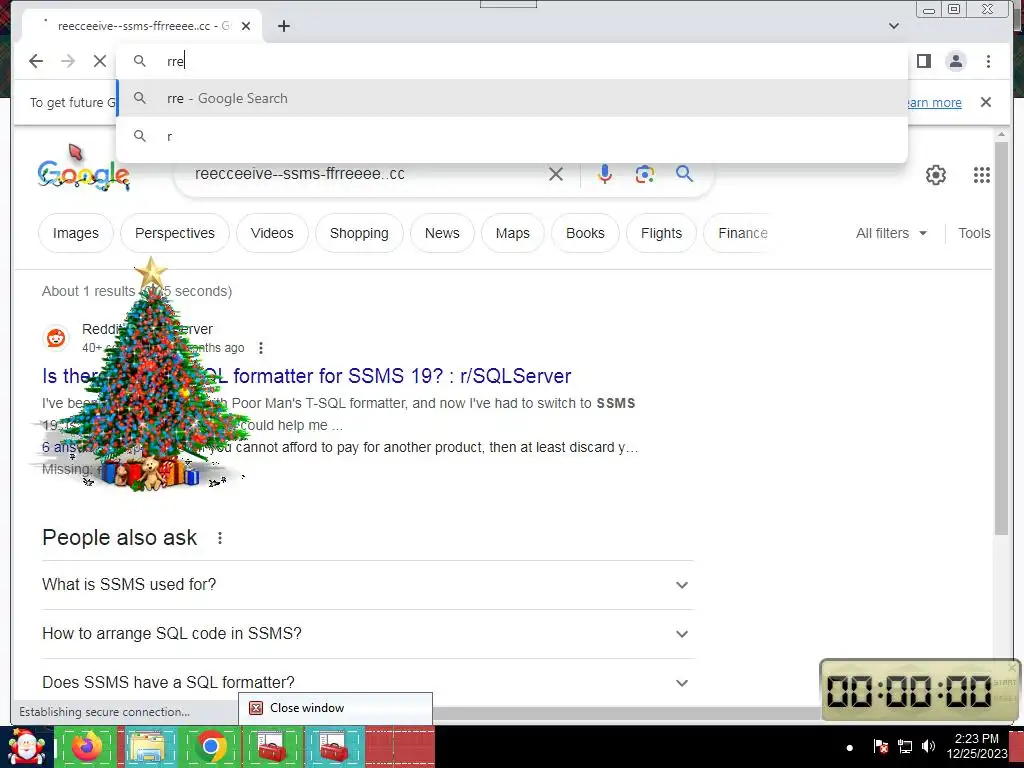Expand 'Does SSMS have a SQL formatter?'

click(x=368, y=682)
